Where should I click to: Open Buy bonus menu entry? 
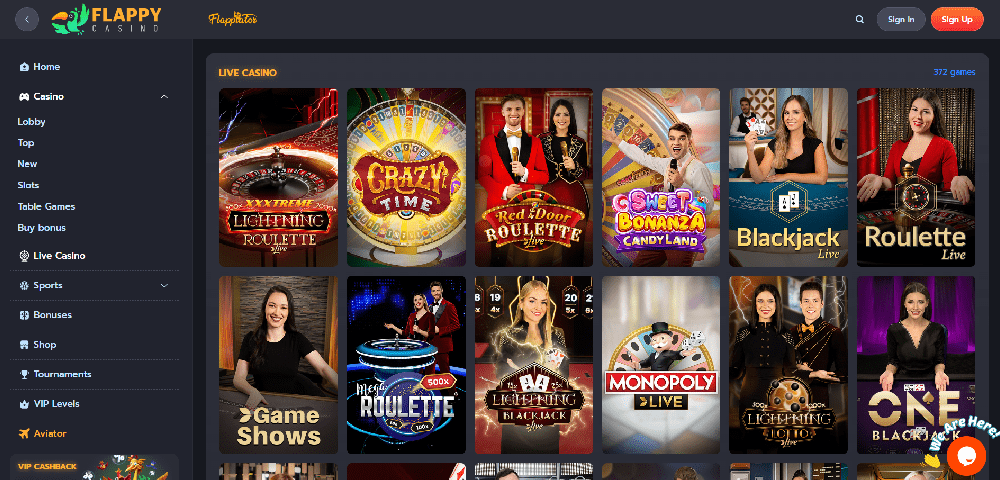click(x=41, y=228)
